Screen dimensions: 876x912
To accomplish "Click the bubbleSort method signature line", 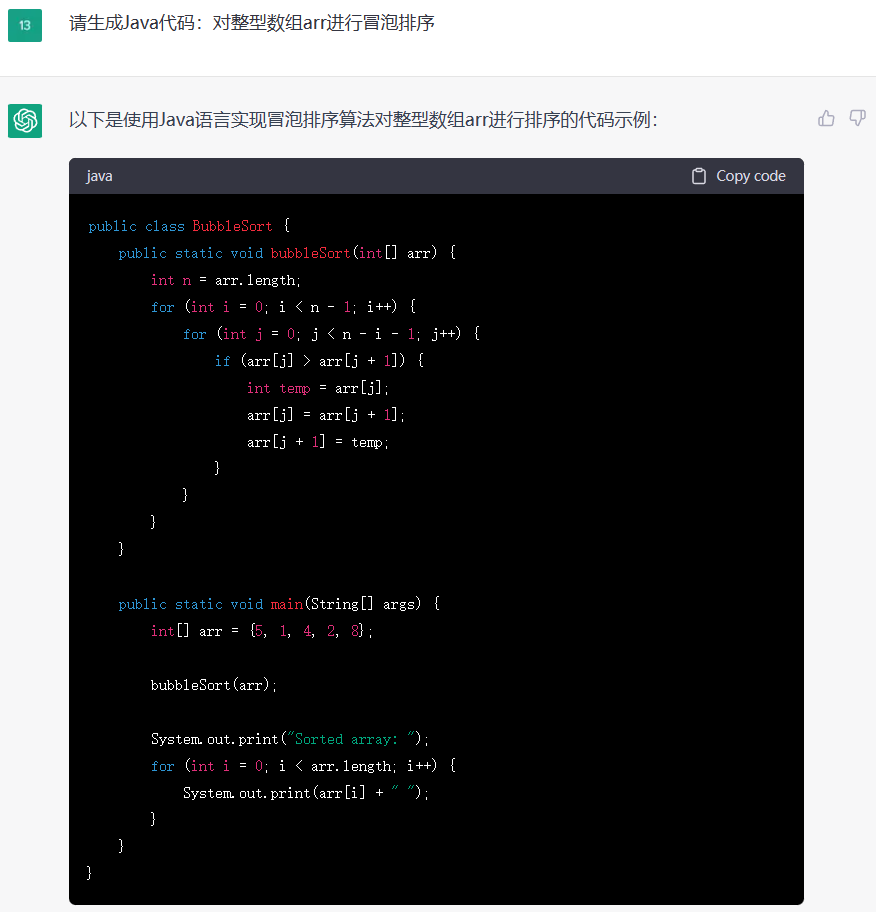I will 286,253.
